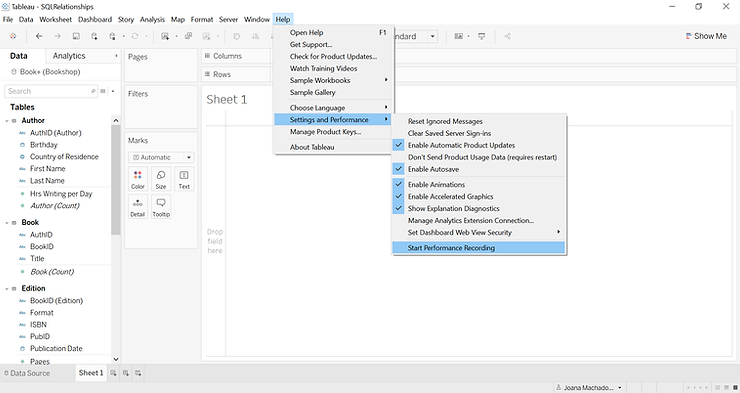Select Manage Product Keys menu item

pyautogui.click(x=334, y=132)
